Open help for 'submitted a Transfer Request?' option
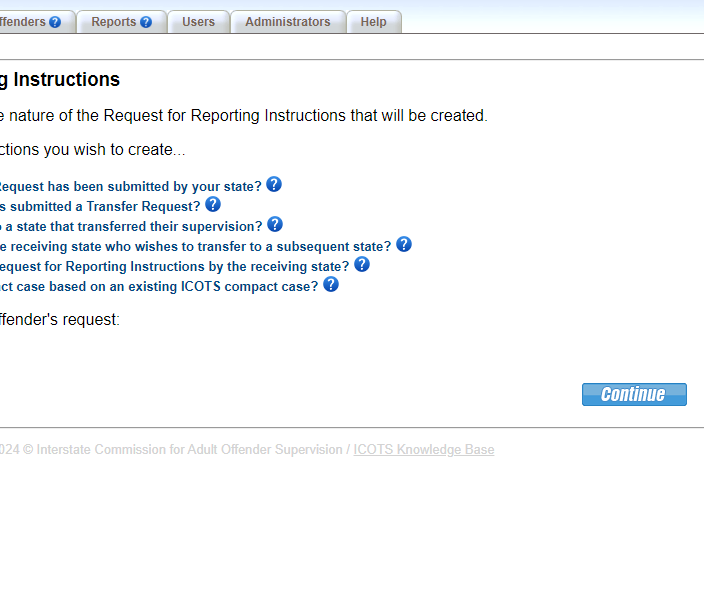Viewport: 704px width, 589px height. (213, 204)
